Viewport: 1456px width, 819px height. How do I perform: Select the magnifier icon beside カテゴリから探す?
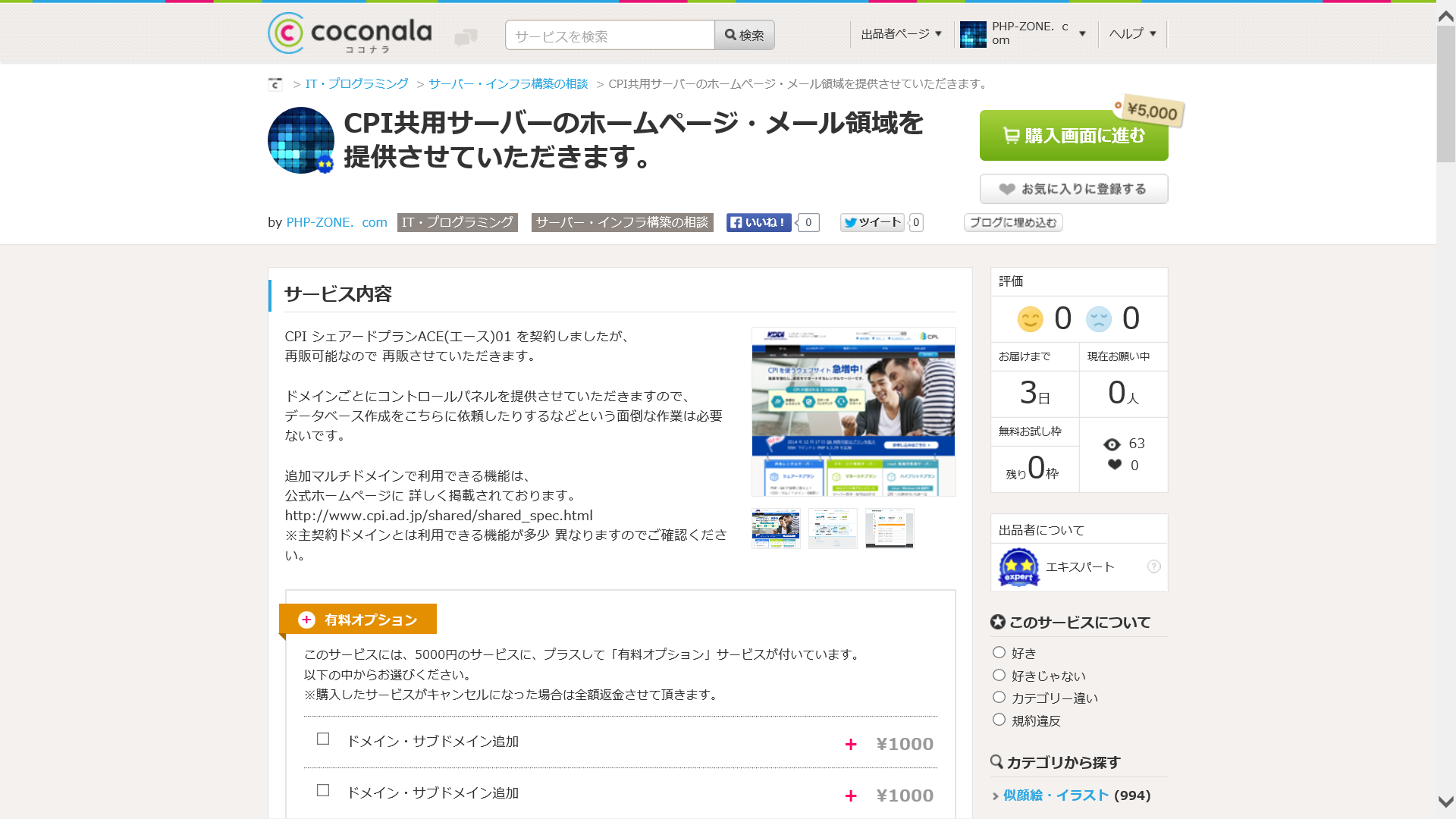point(997,761)
